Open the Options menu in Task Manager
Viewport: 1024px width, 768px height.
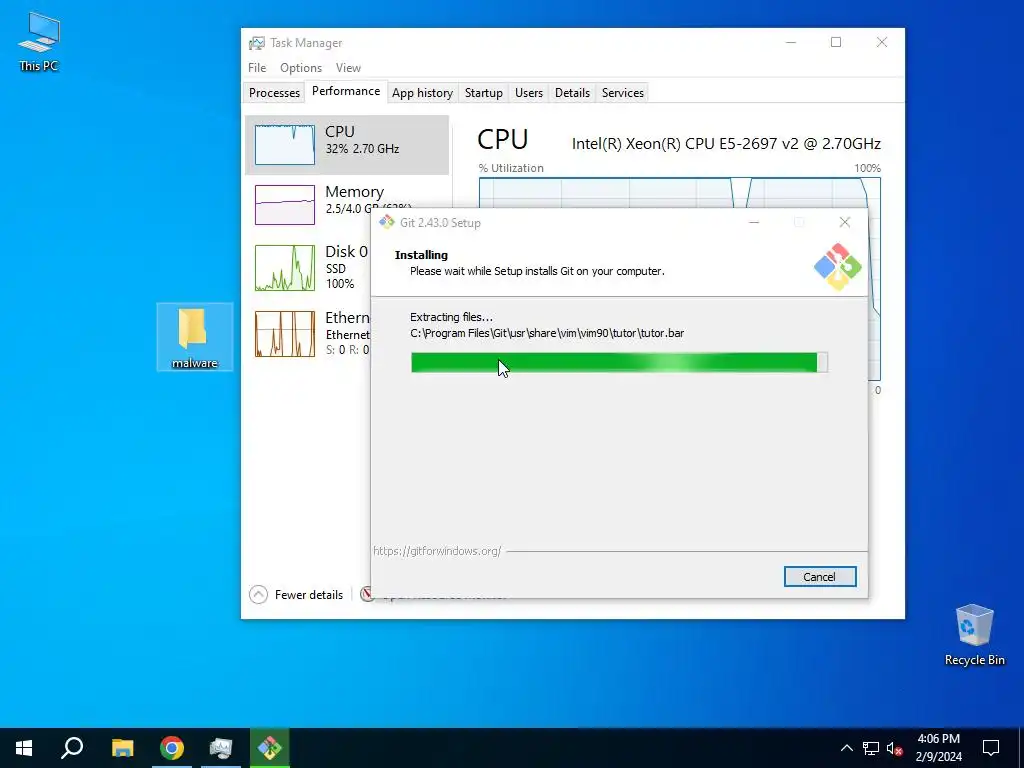(301, 68)
